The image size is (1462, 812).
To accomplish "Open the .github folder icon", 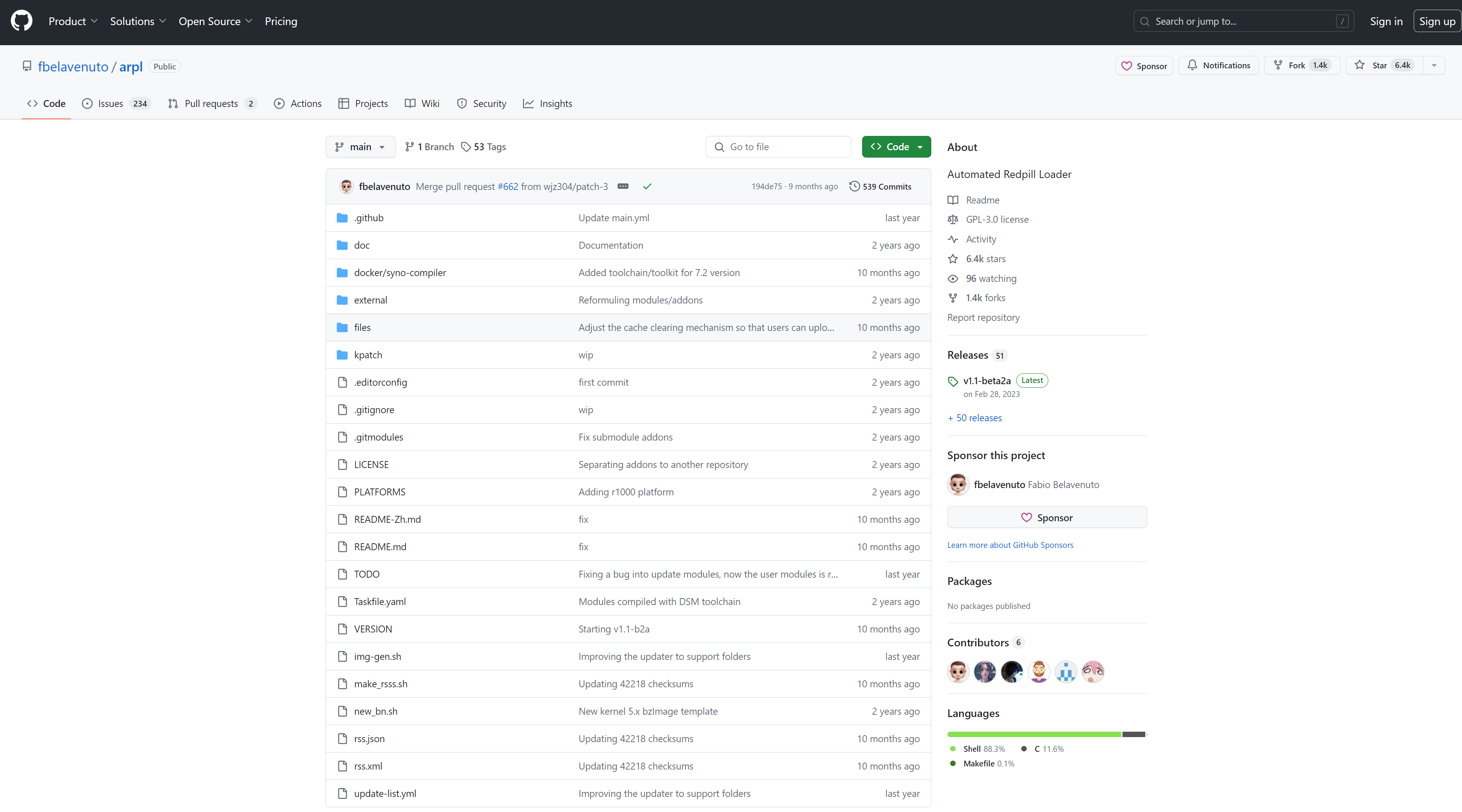I will pyautogui.click(x=342, y=218).
